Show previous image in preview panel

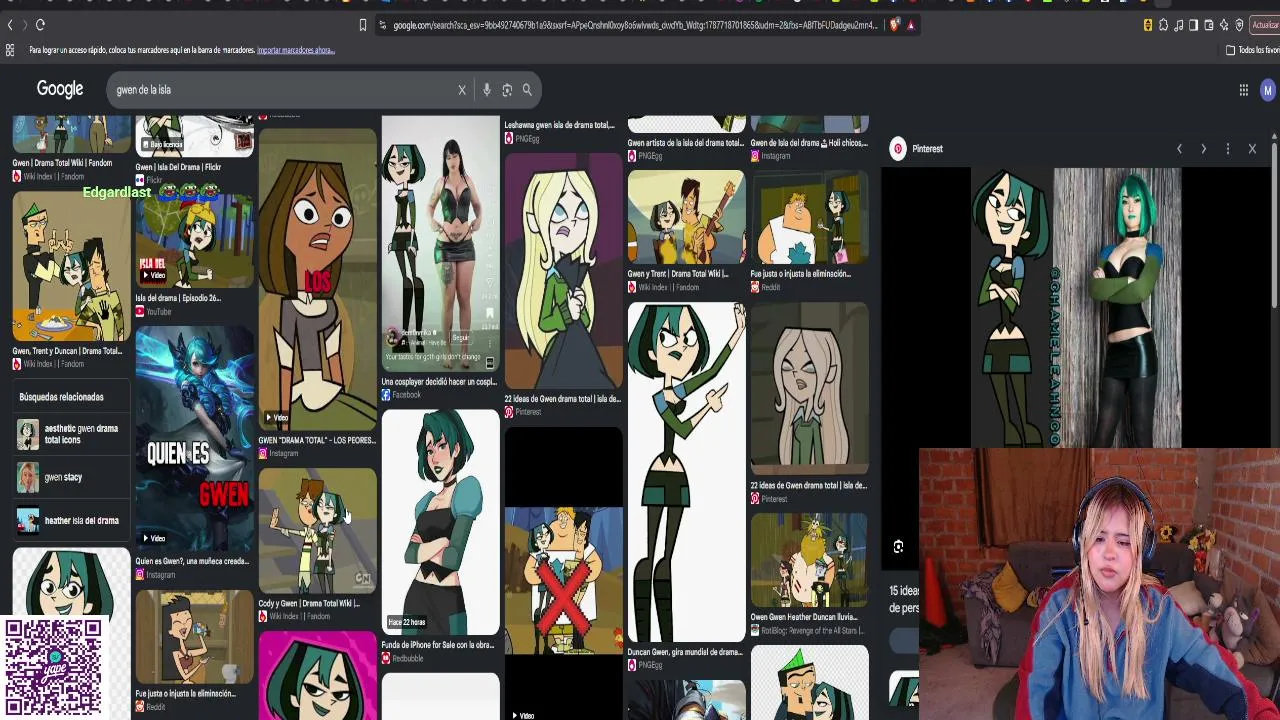pos(1179,149)
